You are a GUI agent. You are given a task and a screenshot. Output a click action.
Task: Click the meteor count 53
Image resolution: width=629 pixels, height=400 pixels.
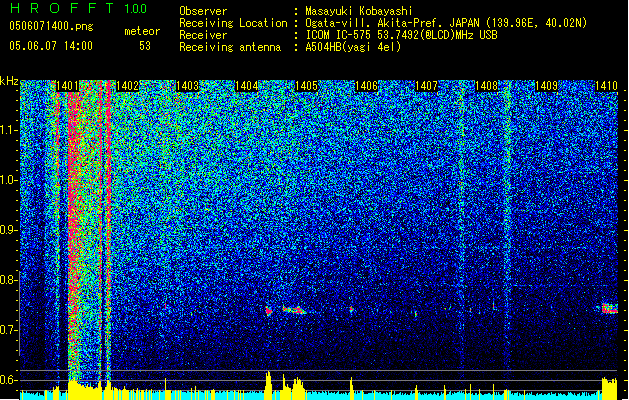tap(145, 46)
